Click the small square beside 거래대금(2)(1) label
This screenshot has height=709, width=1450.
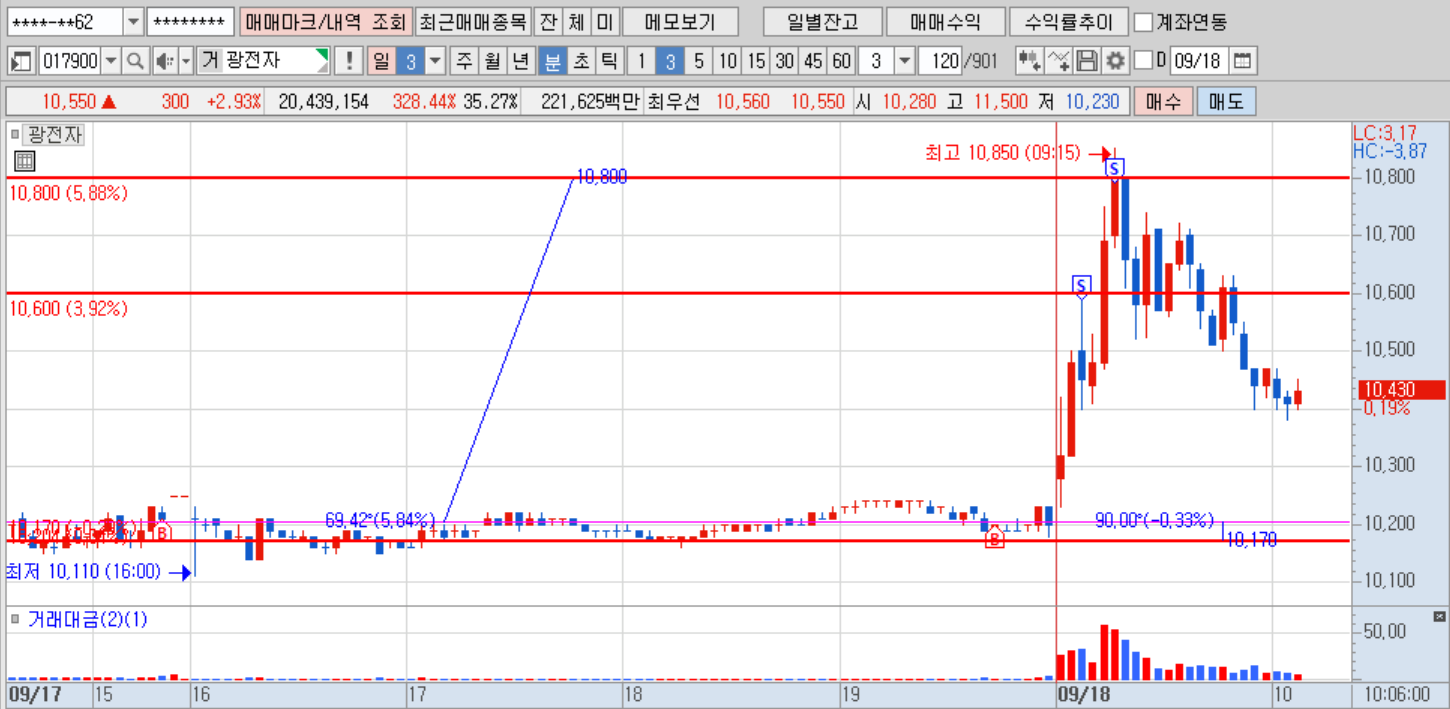click(x=15, y=619)
